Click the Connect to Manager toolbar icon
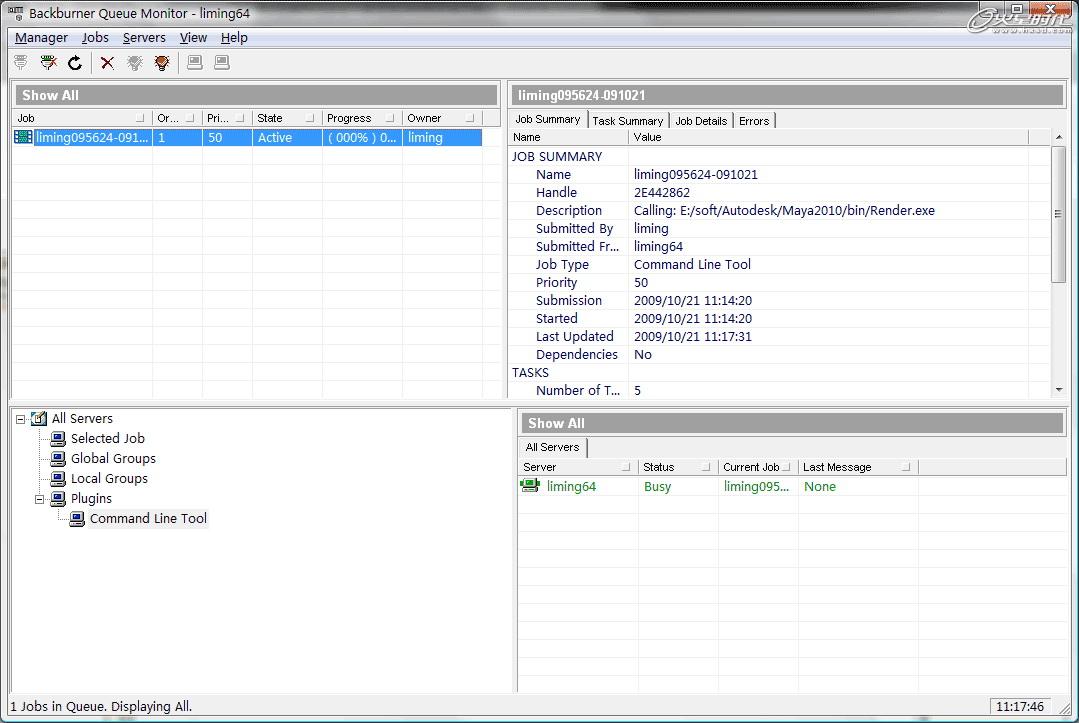 21,63
